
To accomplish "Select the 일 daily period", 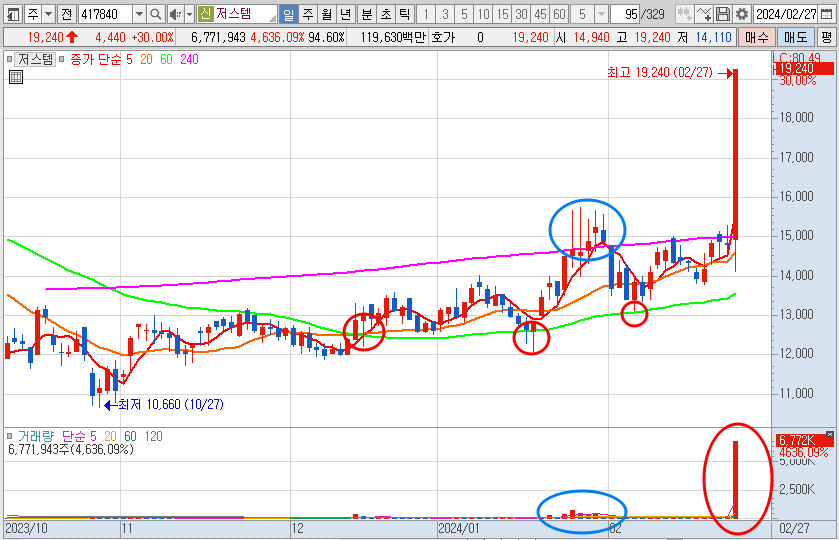I will click(x=288, y=14).
